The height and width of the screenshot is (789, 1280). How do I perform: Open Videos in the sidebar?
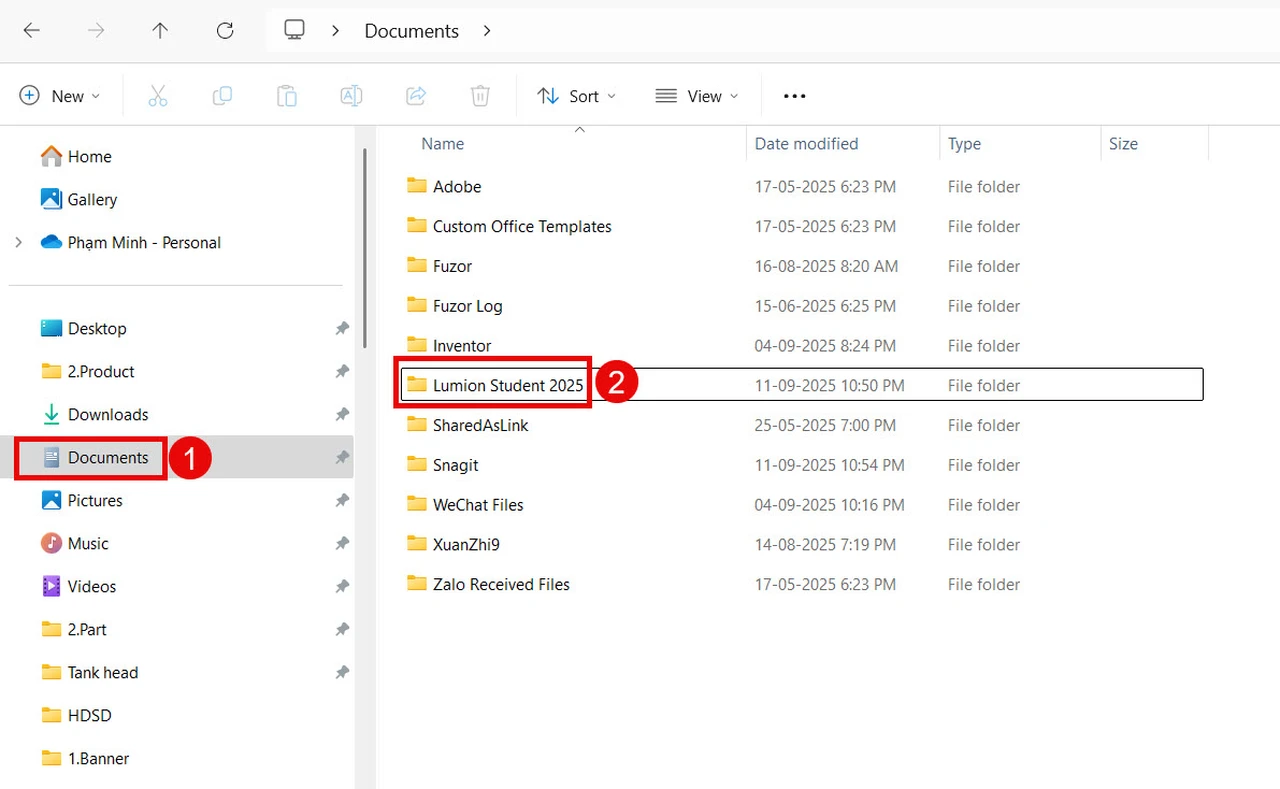tap(78, 586)
